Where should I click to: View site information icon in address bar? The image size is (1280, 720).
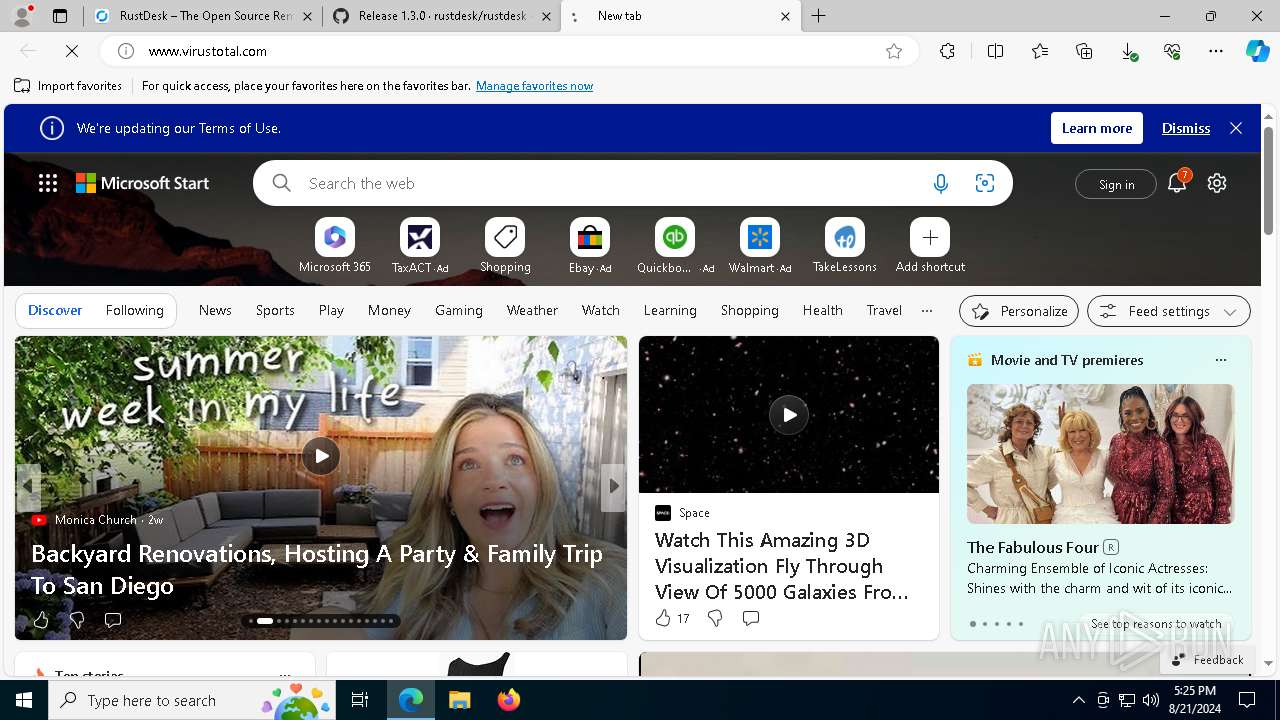point(126,51)
